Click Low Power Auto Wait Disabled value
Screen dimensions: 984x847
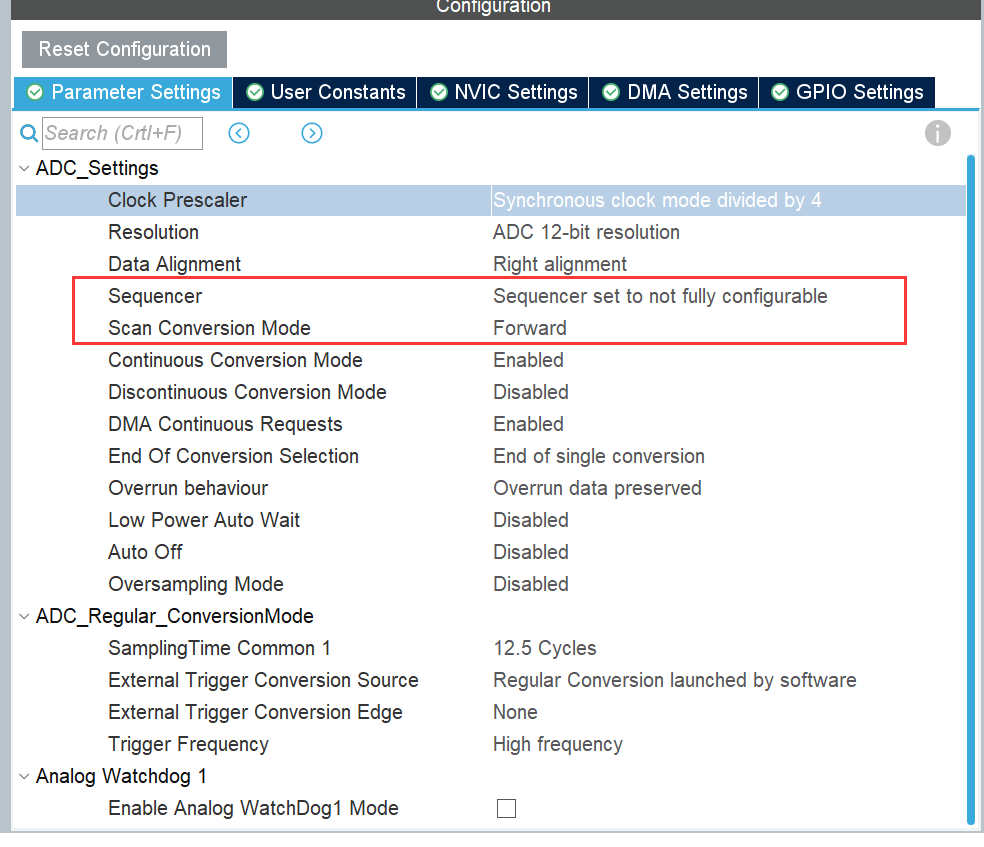[531, 520]
